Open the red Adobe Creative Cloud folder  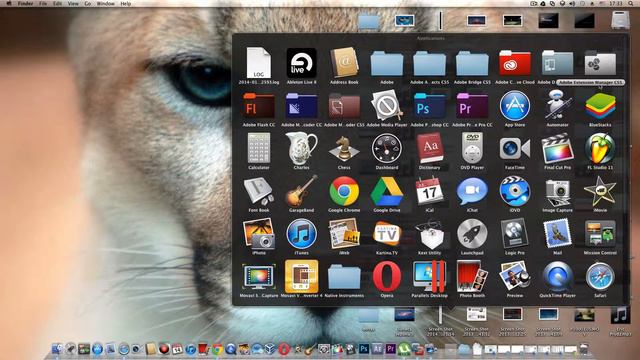tap(515, 63)
